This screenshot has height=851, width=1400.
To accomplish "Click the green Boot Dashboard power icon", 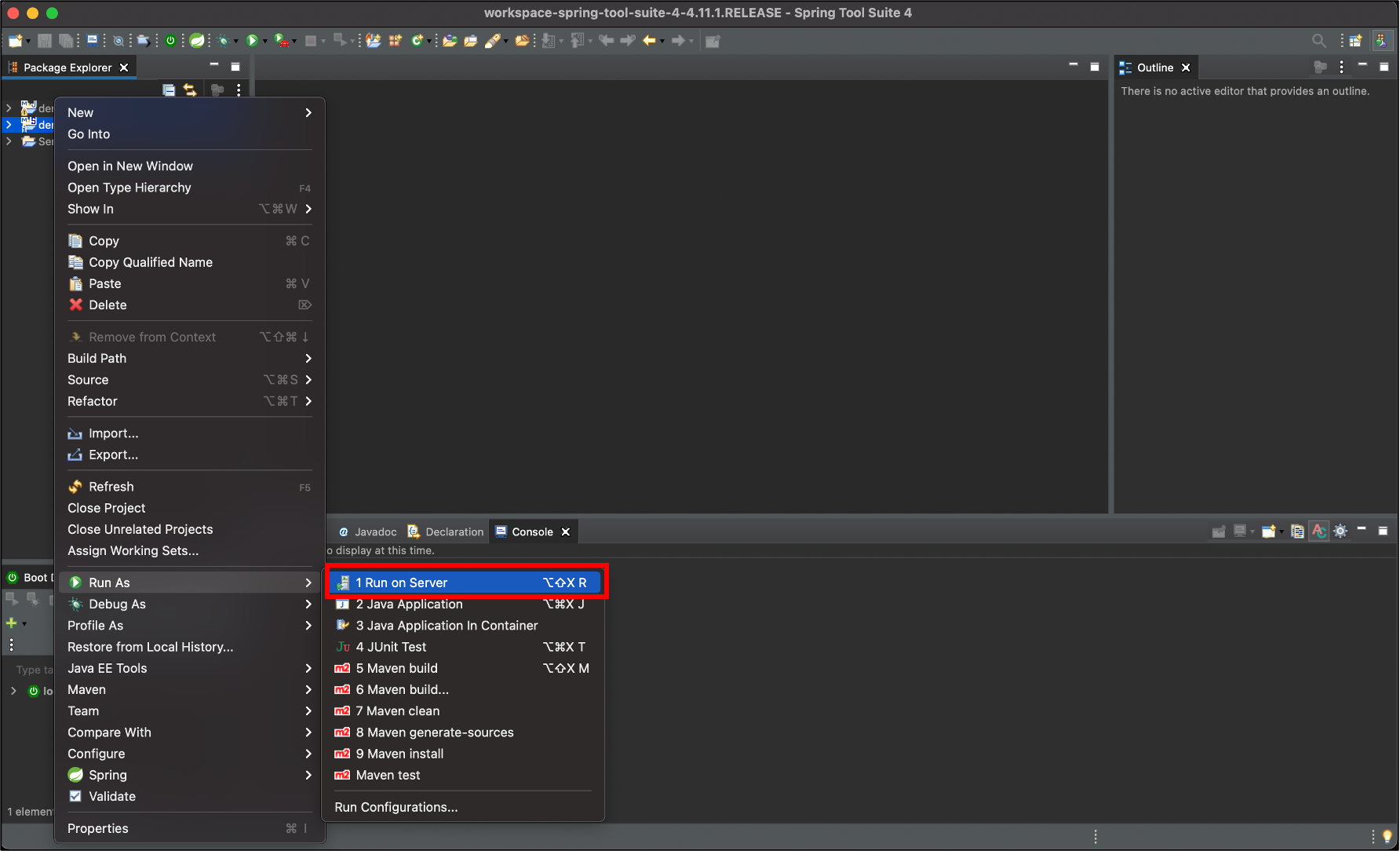I will click(x=170, y=41).
